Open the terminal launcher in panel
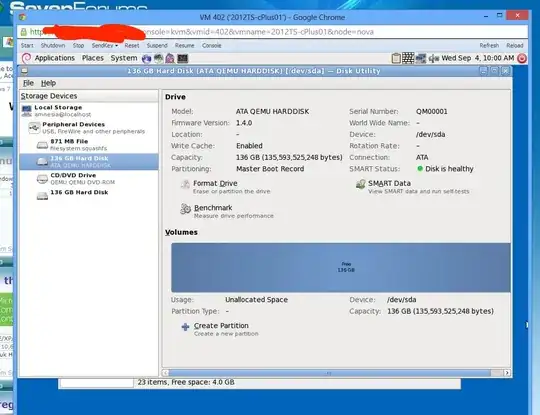This screenshot has height=415, width=540. coord(183,58)
